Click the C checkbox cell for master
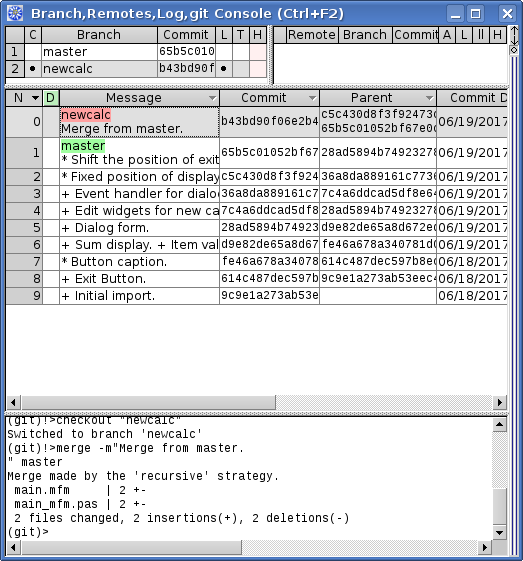Viewport: 523px width, 561px height. pos(33,52)
